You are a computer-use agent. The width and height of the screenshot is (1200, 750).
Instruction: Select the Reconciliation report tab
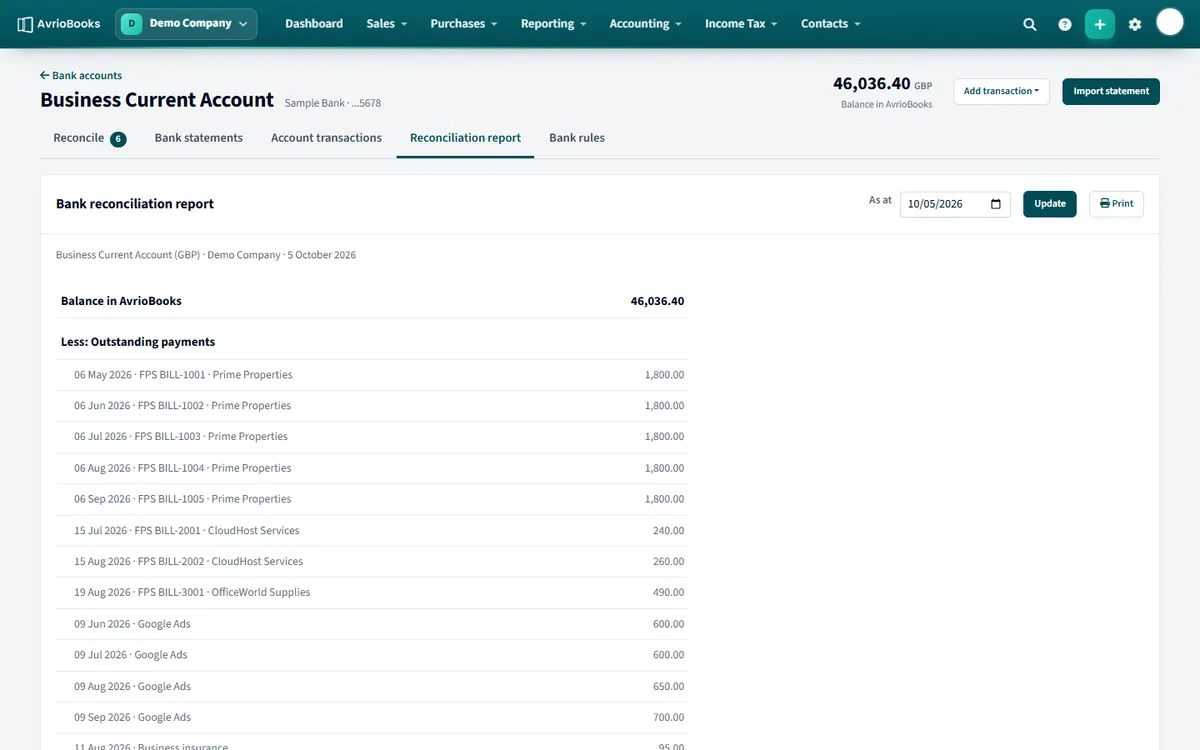(465, 138)
